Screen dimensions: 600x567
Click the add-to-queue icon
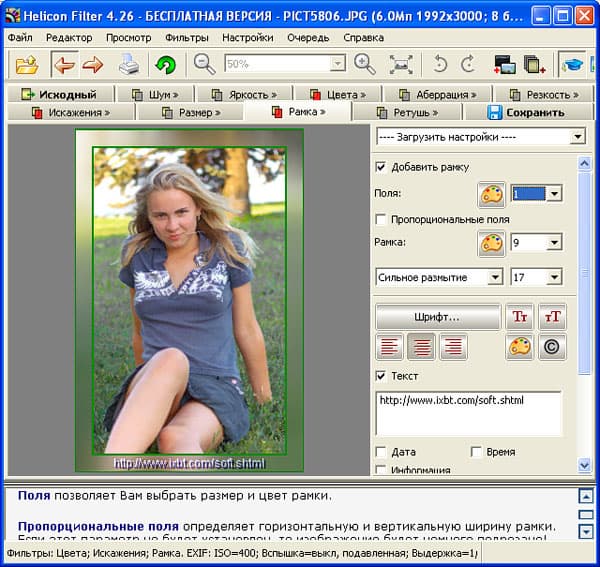click(535, 64)
